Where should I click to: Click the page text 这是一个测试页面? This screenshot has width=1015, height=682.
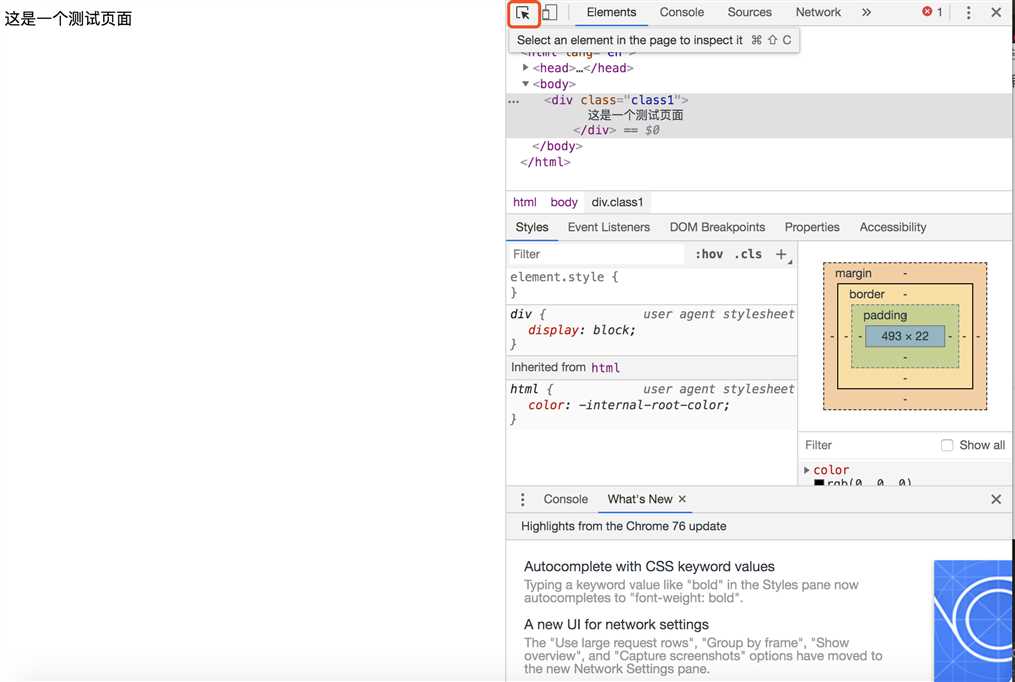(x=68, y=19)
